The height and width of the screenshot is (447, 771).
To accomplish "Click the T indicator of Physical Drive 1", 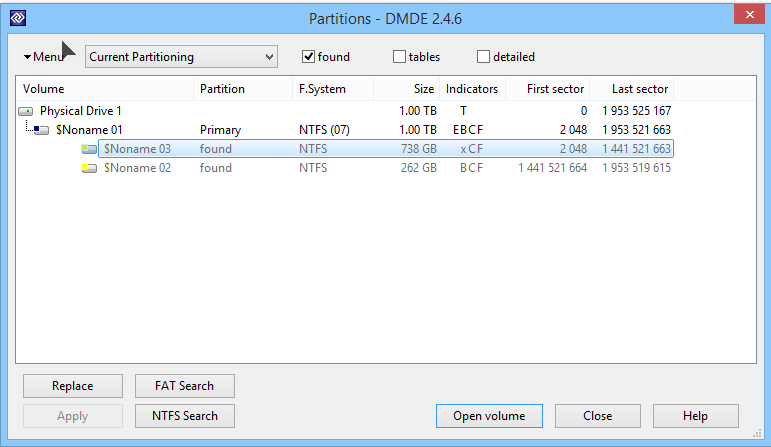I will tap(463, 111).
